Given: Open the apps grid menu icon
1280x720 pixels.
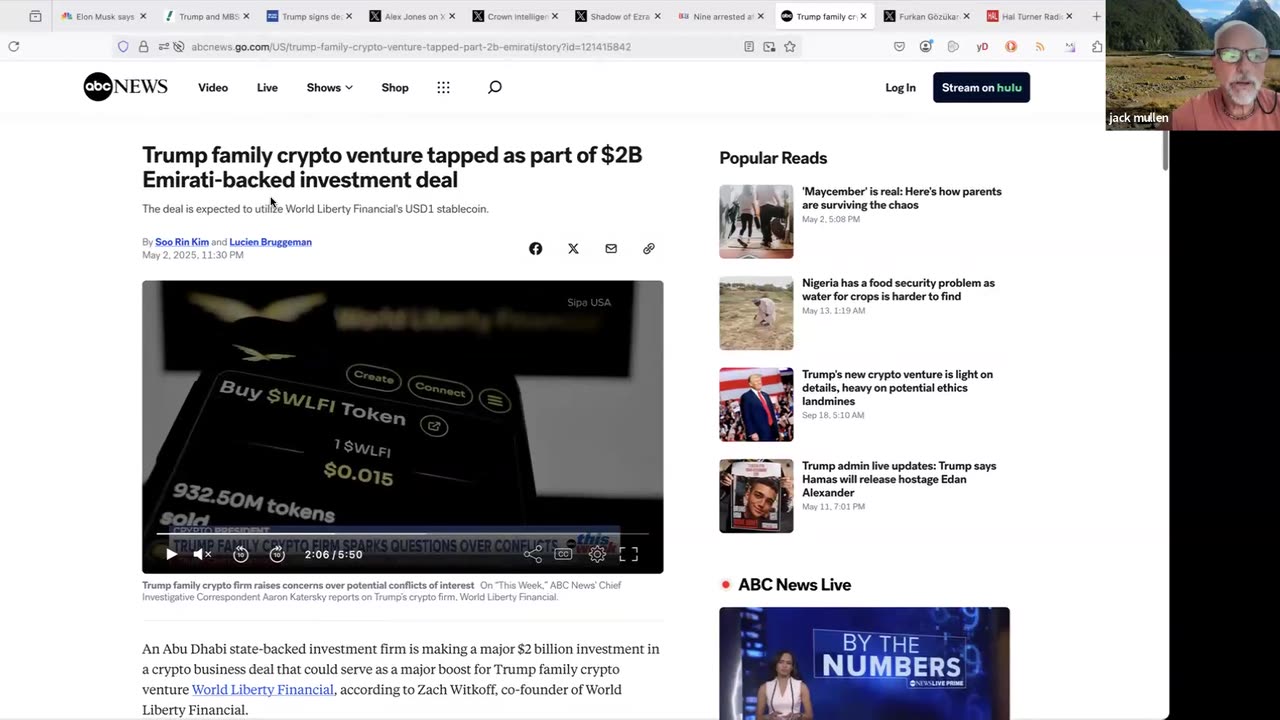Looking at the screenshot, I should (x=443, y=87).
